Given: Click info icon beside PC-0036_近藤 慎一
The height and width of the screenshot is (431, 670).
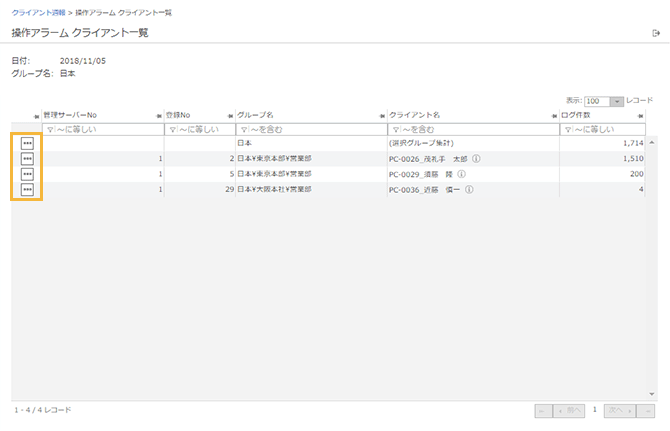Looking at the screenshot, I should 468,189.
